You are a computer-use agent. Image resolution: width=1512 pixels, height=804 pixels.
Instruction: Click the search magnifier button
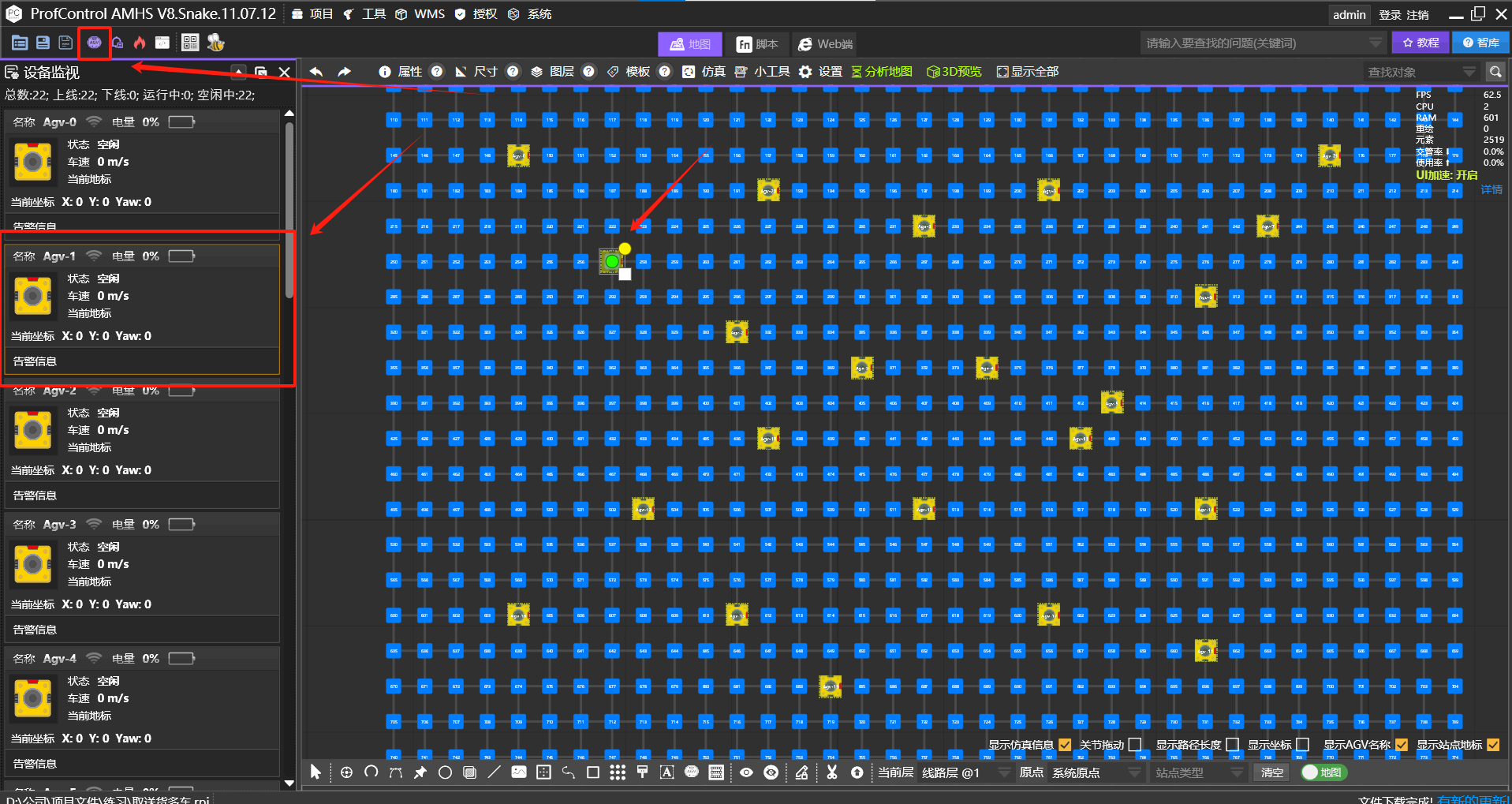tap(1495, 72)
